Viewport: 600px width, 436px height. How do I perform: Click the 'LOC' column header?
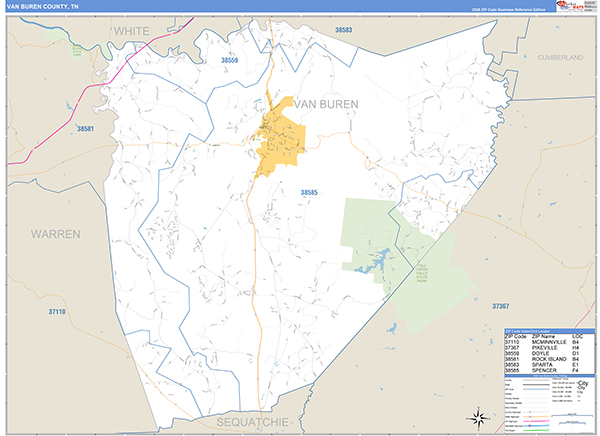pyautogui.click(x=577, y=336)
